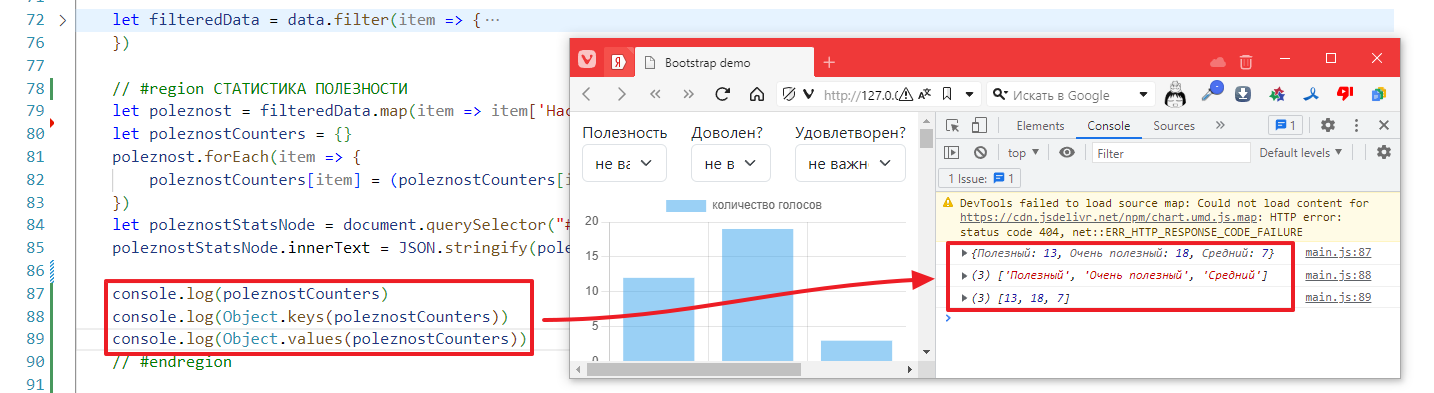Viewport: 1434px width, 393px height.
Task: Expand folded line 72 in editor
Action: [x=63, y=20]
